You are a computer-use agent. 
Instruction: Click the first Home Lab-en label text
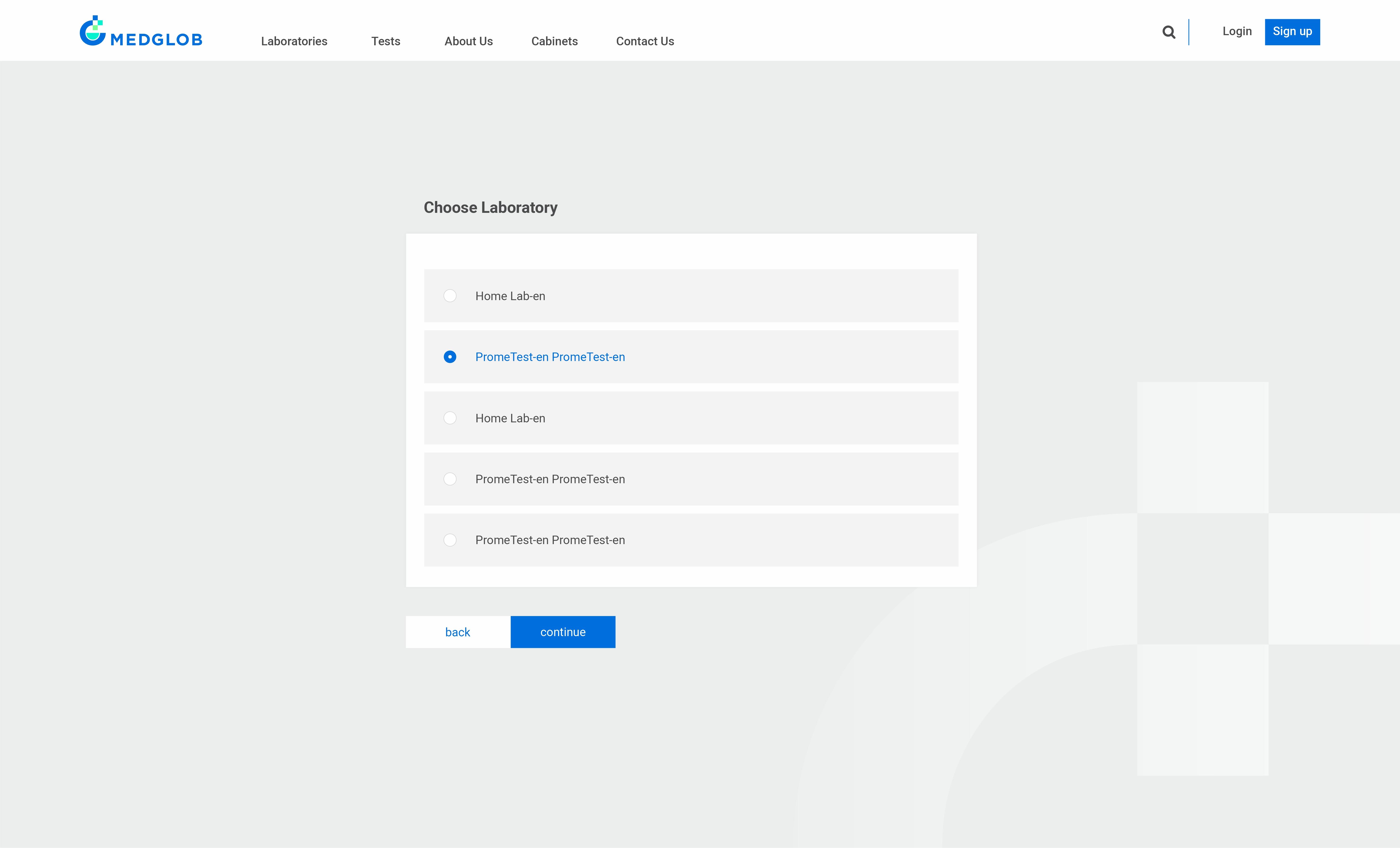(510, 296)
